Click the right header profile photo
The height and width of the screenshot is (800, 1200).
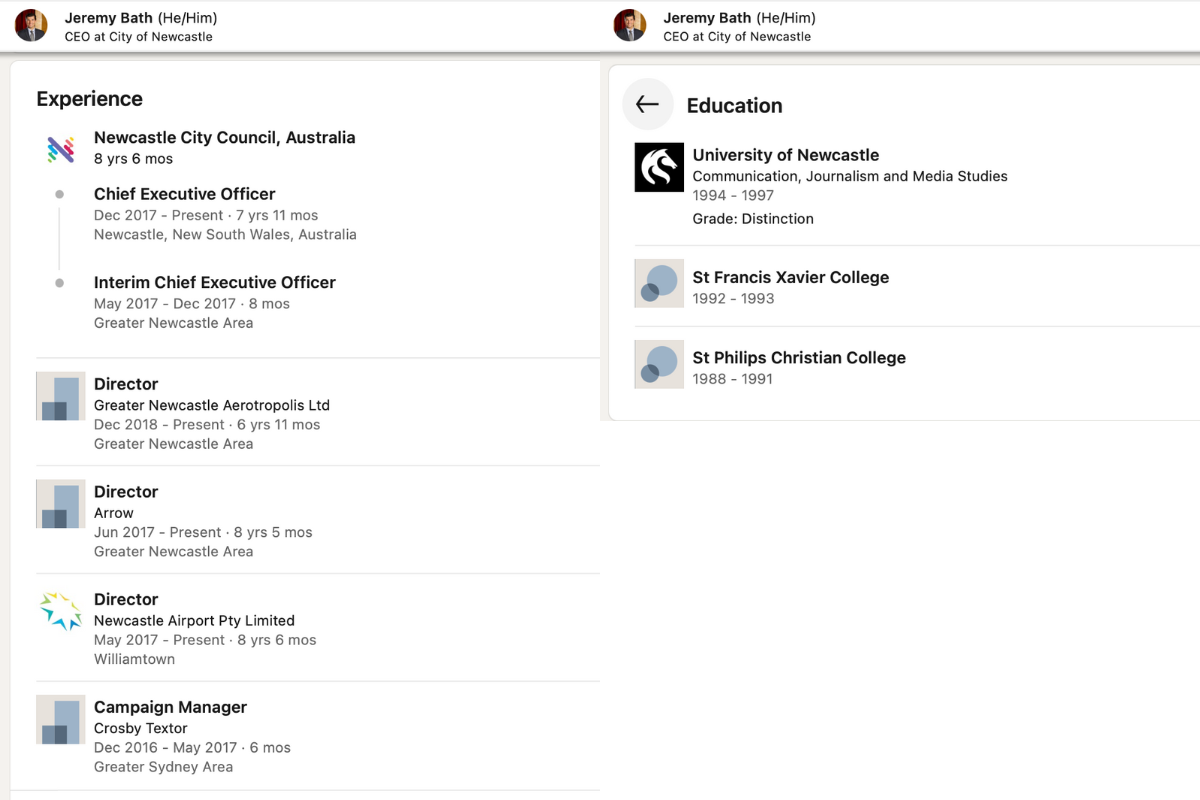(x=630, y=26)
